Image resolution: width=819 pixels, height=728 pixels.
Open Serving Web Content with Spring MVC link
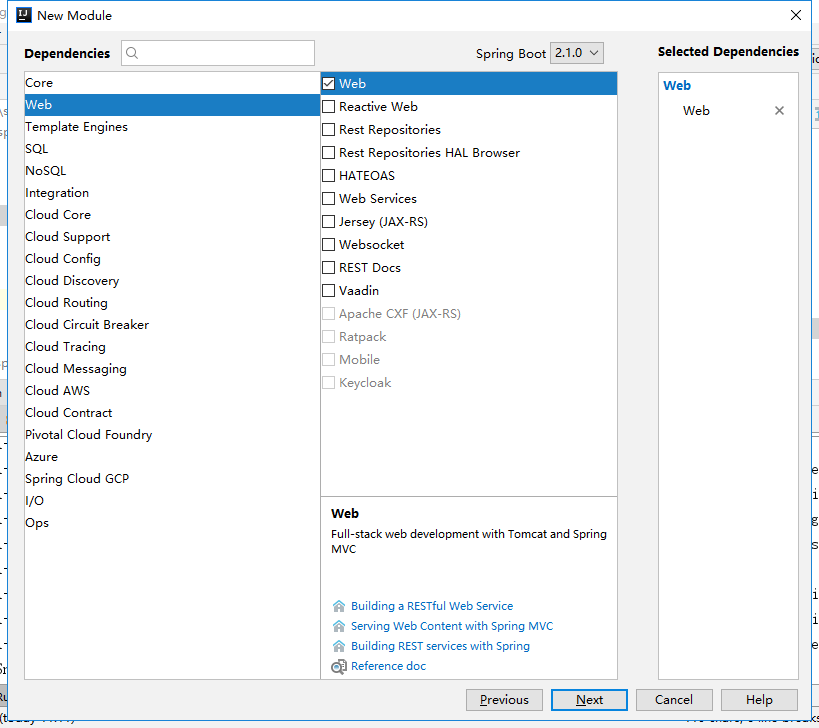(452, 626)
